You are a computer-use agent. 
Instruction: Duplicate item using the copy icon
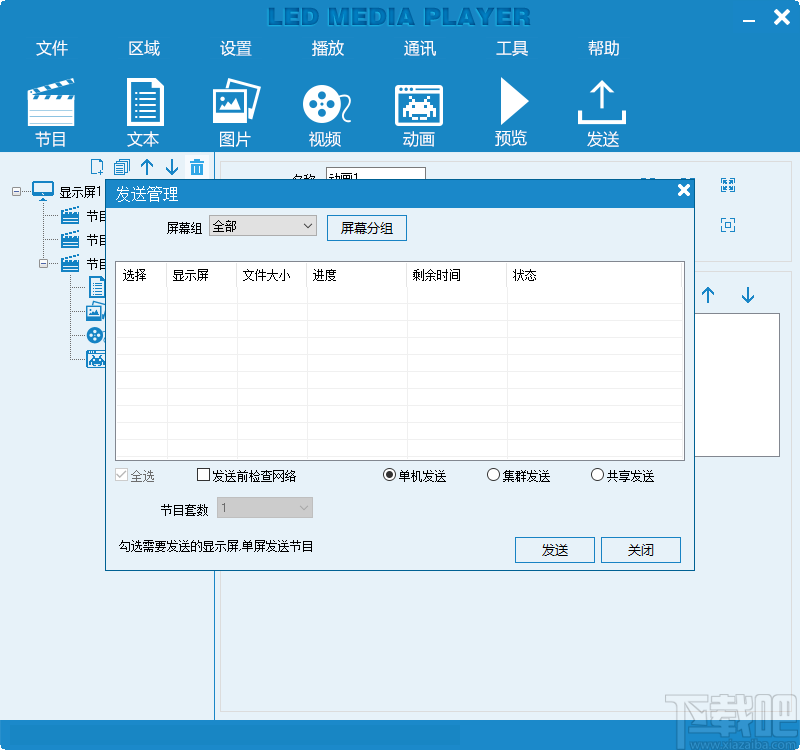(x=122, y=167)
